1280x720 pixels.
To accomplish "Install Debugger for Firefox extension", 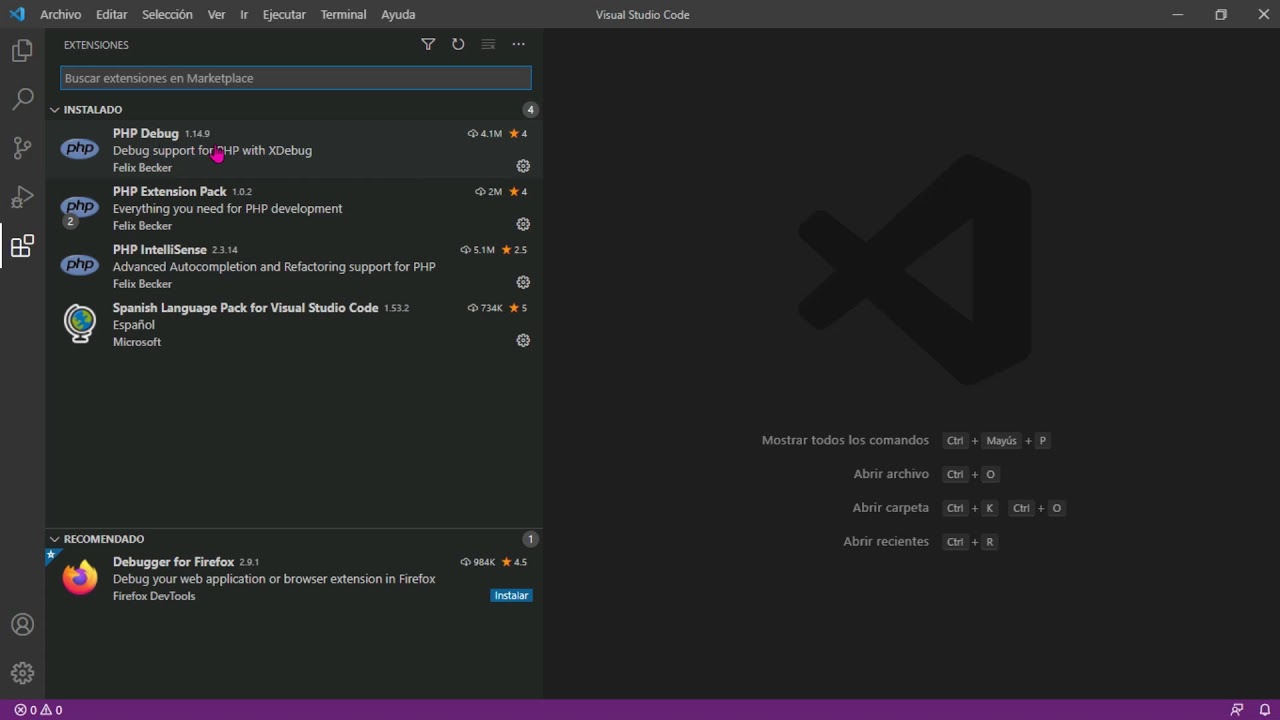I will 511,595.
